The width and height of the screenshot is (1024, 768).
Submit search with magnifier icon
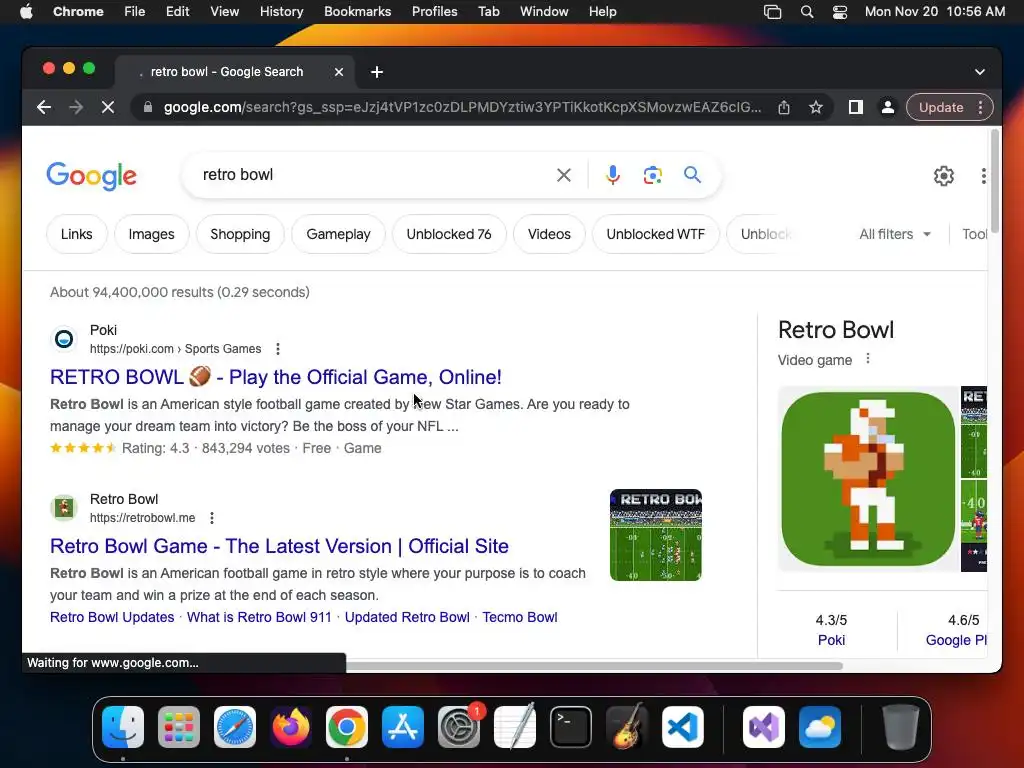[692, 174]
